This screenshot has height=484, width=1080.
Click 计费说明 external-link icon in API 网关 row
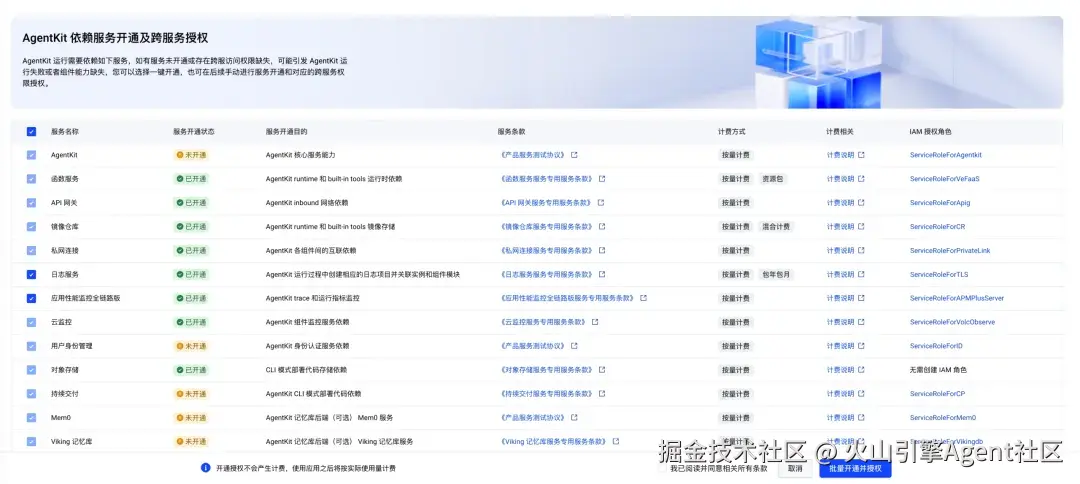click(x=861, y=203)
